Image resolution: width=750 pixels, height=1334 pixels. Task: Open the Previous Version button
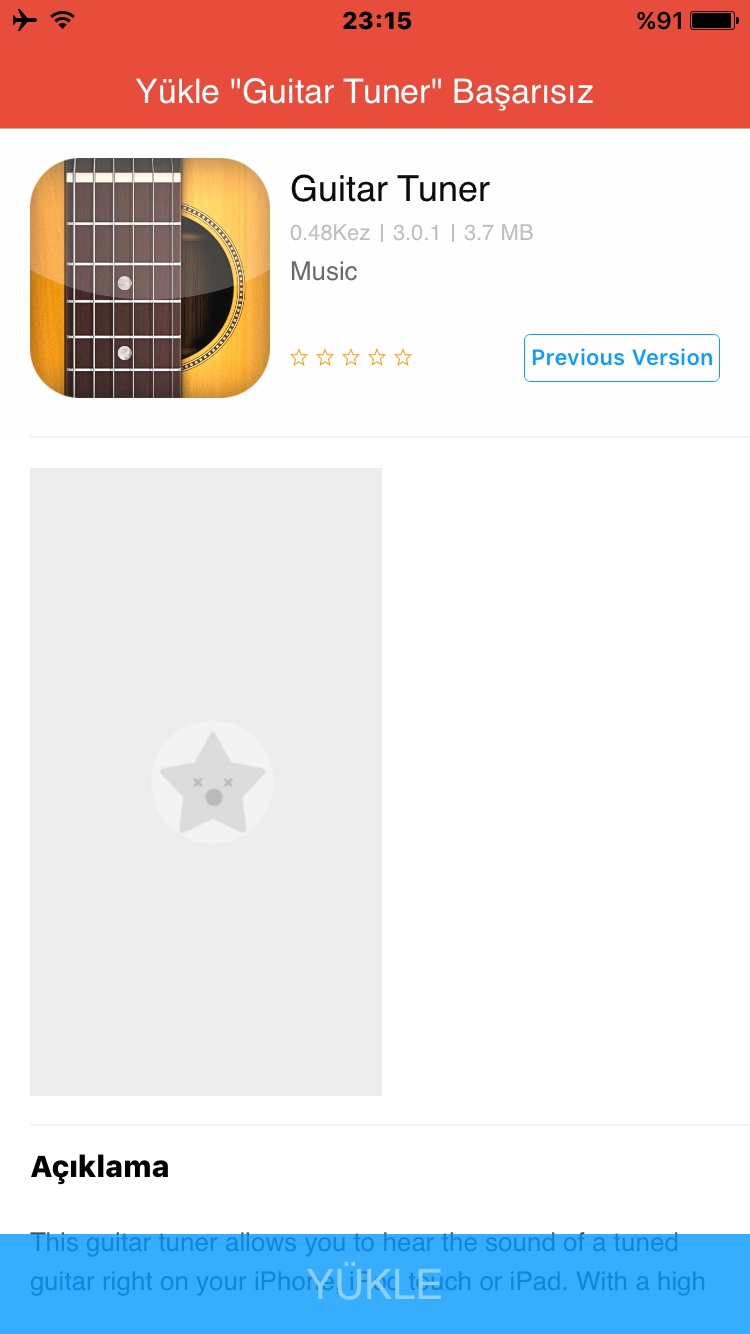[622, 358]
